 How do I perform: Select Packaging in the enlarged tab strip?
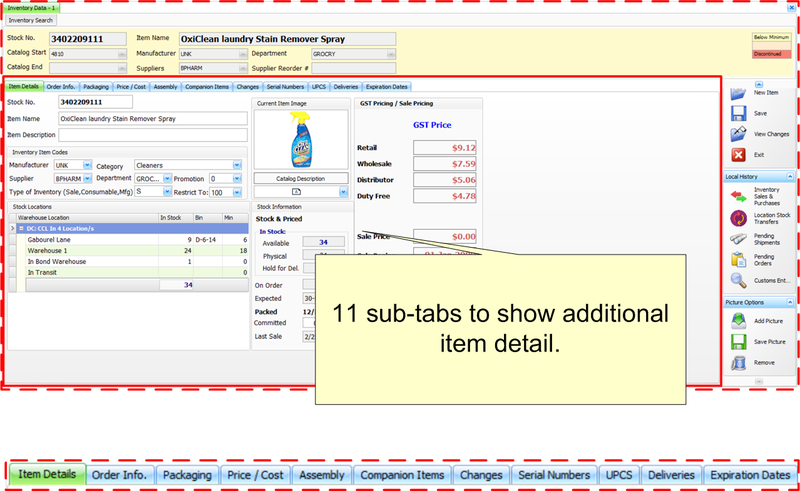pyautogui.click(x=187, y=475)
